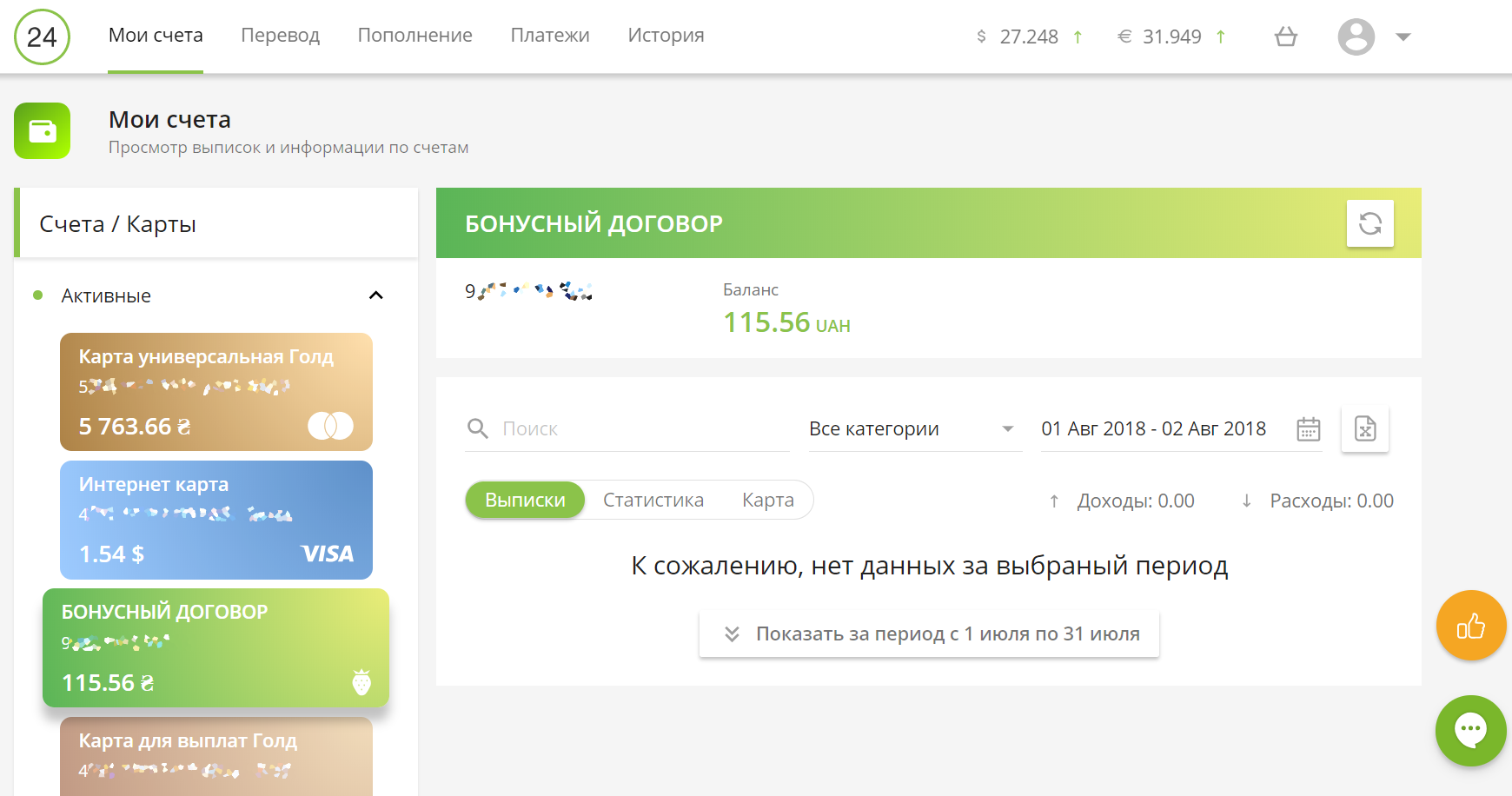Click the 5 763.66 balance on Gold card
This screenshot has width=1512, height=796.
tap(135, 426)
